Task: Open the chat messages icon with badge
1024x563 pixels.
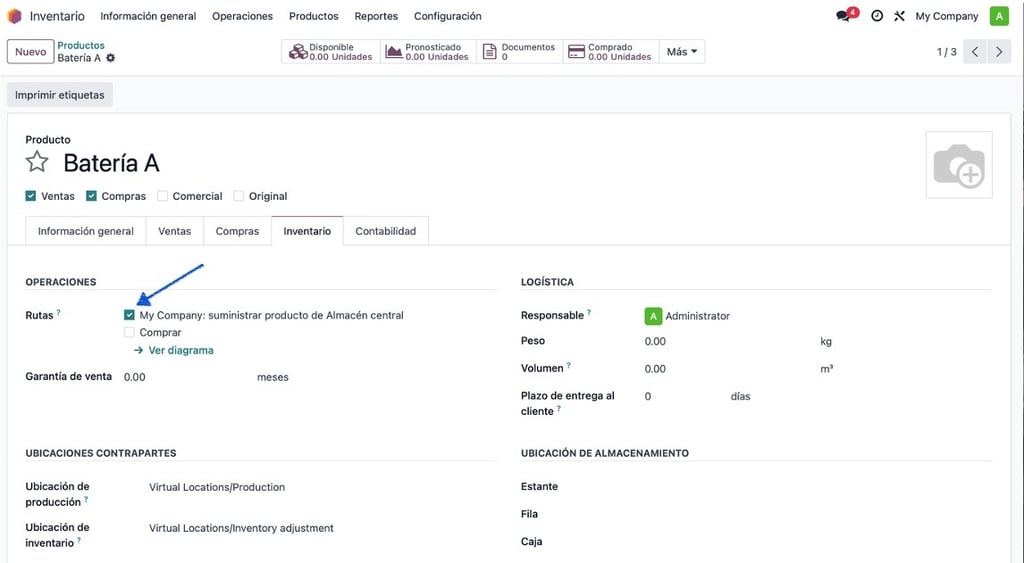Action: (x=846, y=15)
